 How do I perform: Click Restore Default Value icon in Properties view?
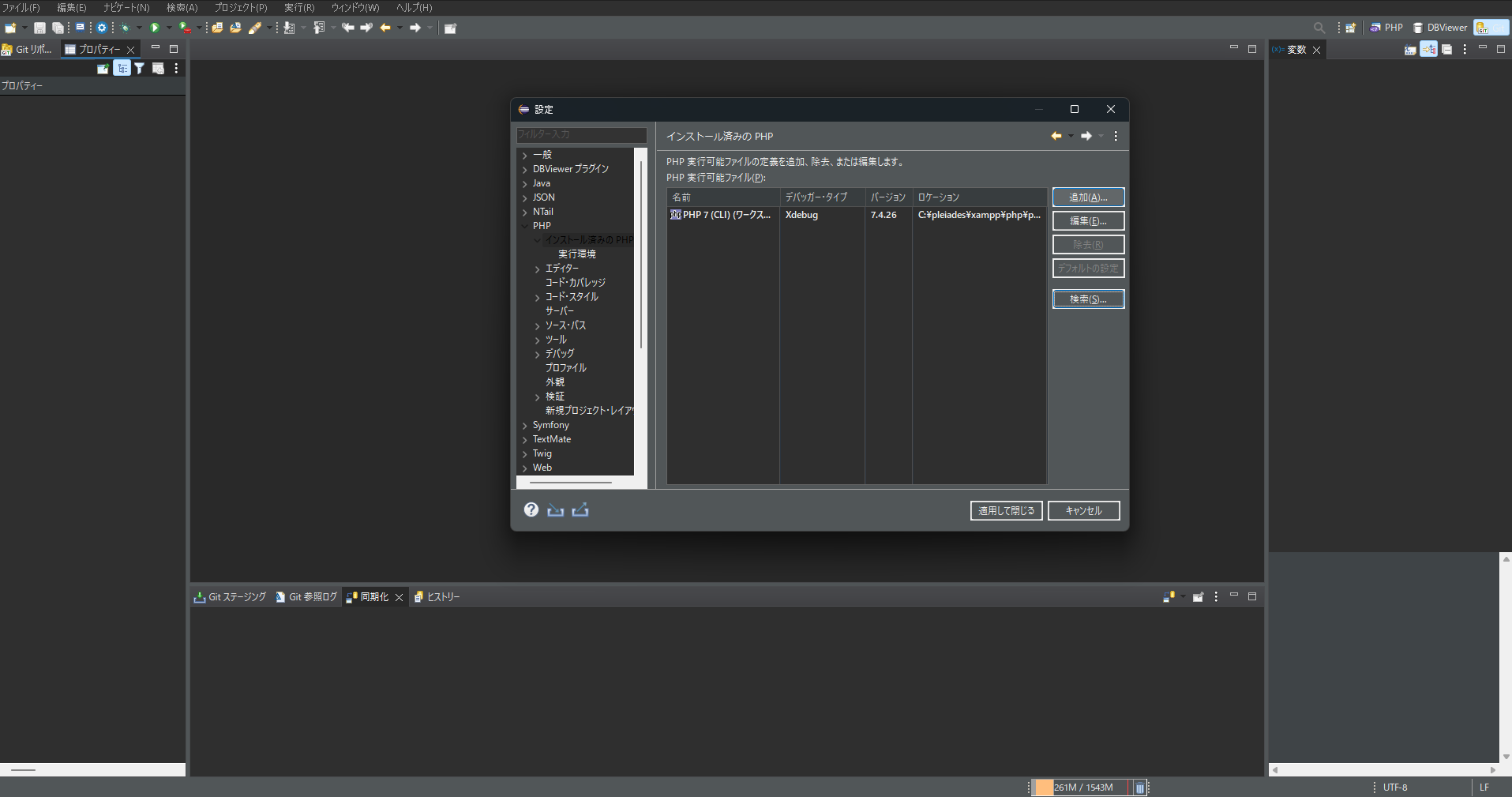[x=158, y=69]
